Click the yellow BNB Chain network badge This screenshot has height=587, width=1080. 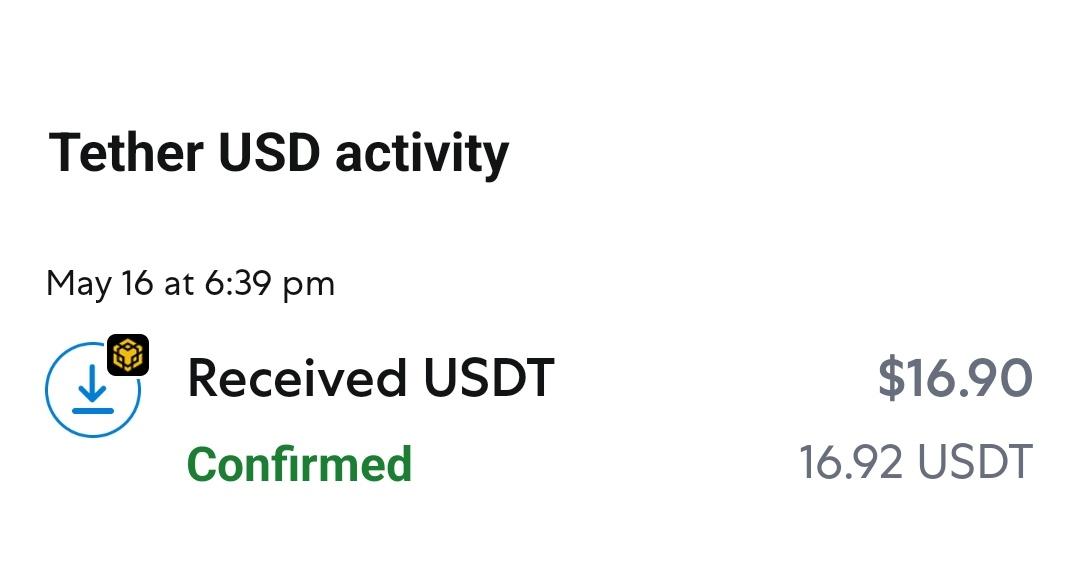click(x=128, y=355)
